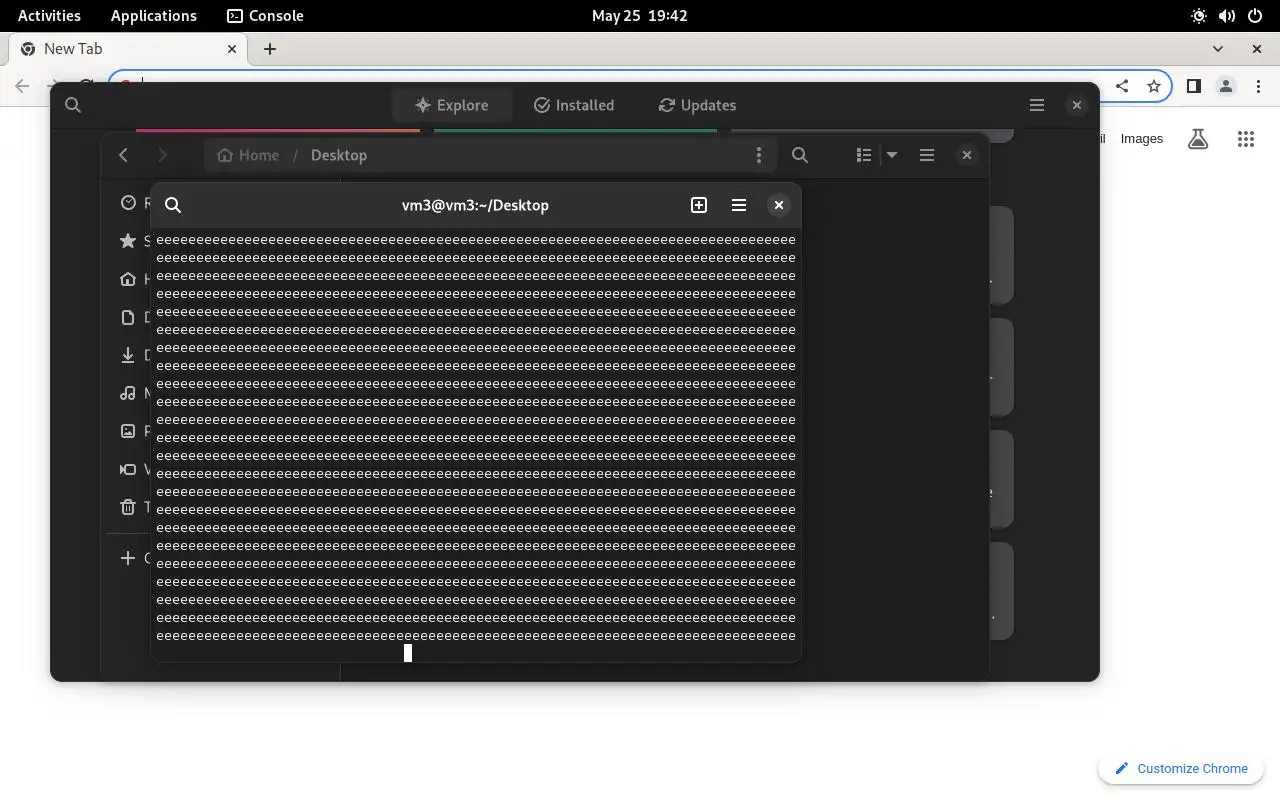Search files in Files window

[x=800, y=155]
